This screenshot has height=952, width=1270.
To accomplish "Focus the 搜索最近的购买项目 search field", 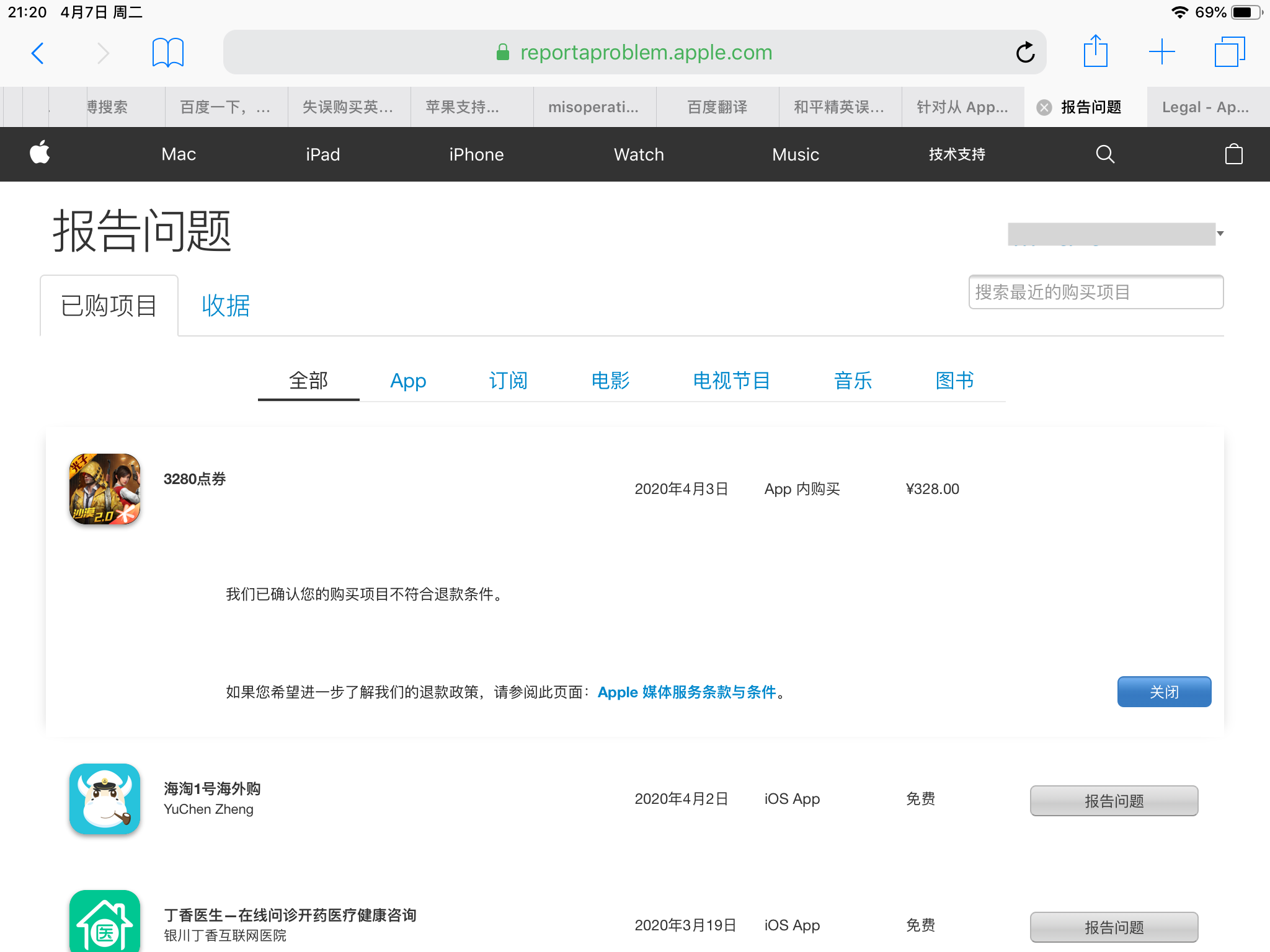I will tap(1095, 292).
